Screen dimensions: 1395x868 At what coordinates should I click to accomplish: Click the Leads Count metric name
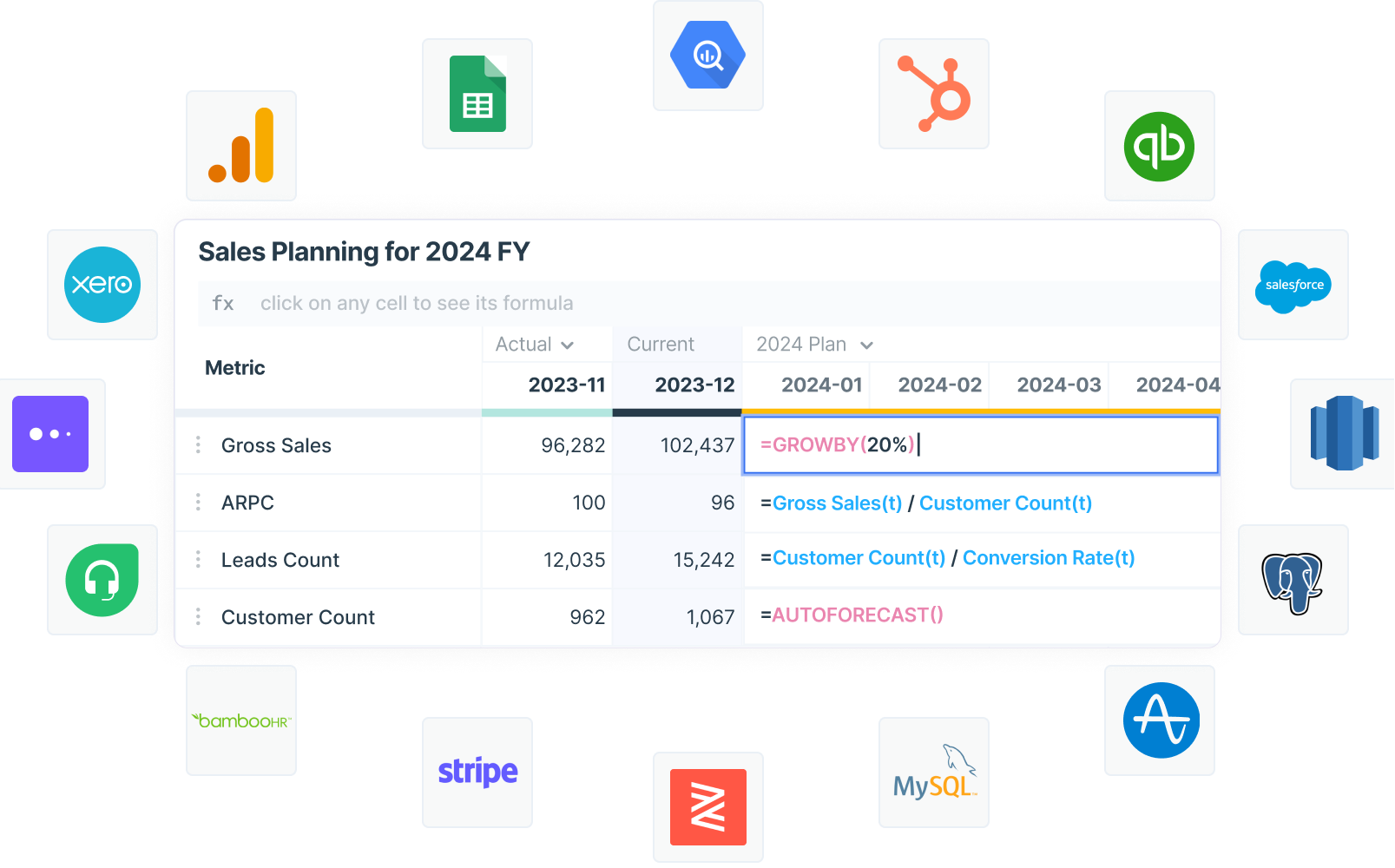point(280,560)
